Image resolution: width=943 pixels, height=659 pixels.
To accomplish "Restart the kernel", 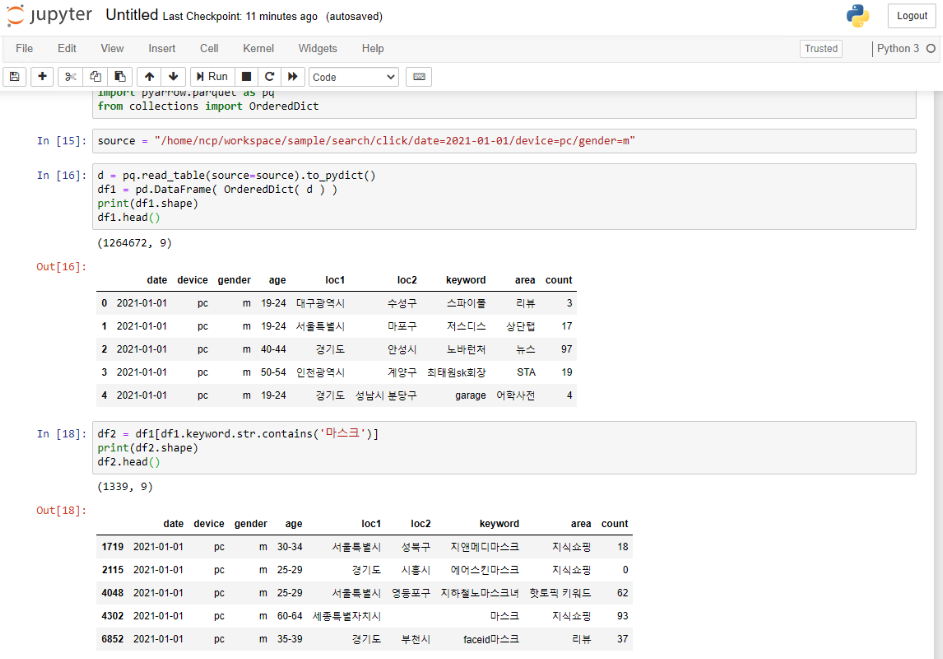I will coord(269,77).
